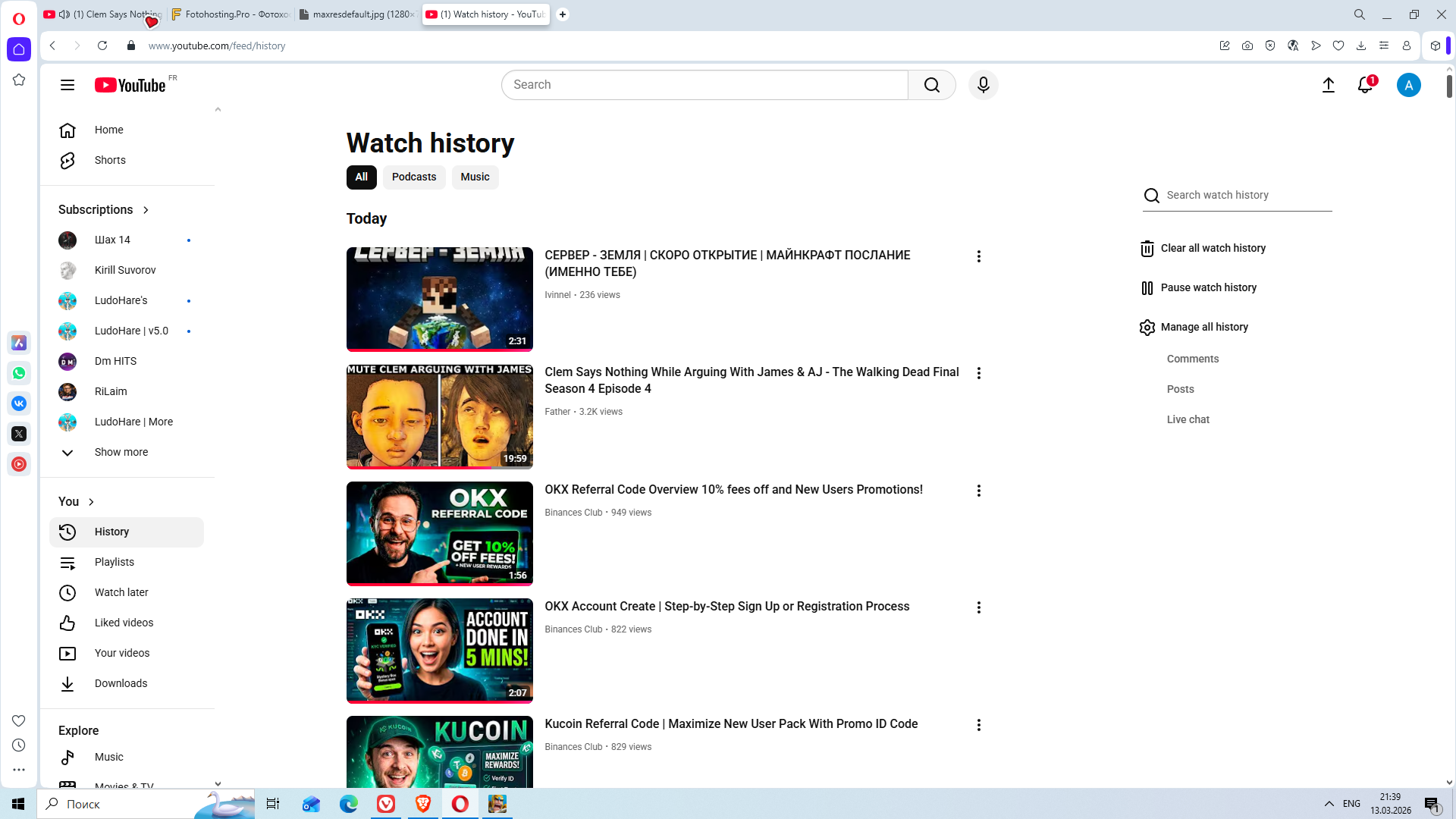1456x819 pixels.
Task: Switch to the Fotohosting.Pro browser tab
Action: click(230, 14)
